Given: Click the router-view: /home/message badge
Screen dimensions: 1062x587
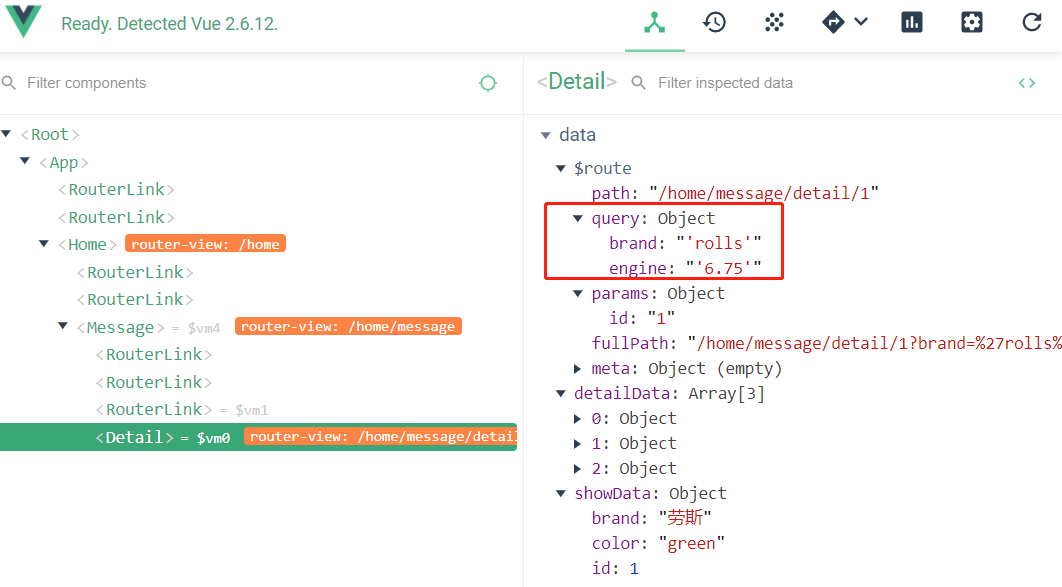Looking at the screenshot, I should click(348, 326).
